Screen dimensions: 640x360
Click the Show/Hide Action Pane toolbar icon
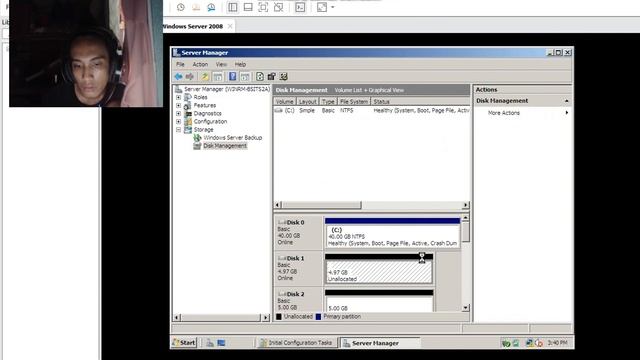point(244,77)
